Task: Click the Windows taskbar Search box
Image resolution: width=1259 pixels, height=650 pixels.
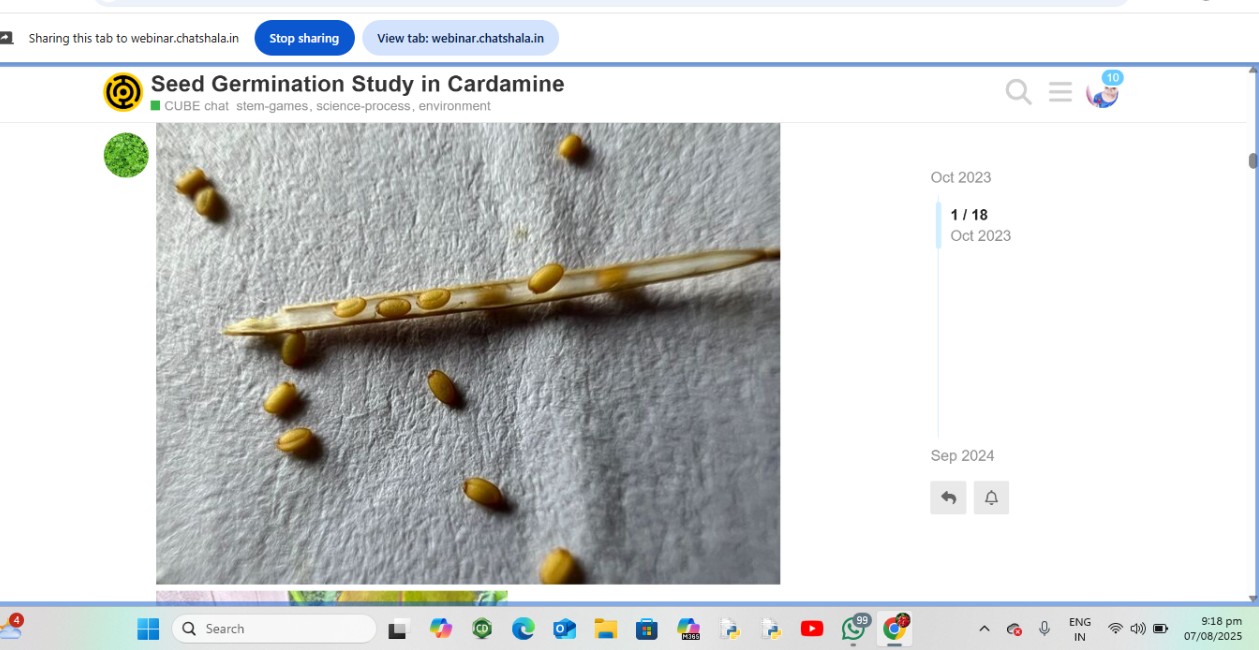Action: pos(274,628)
